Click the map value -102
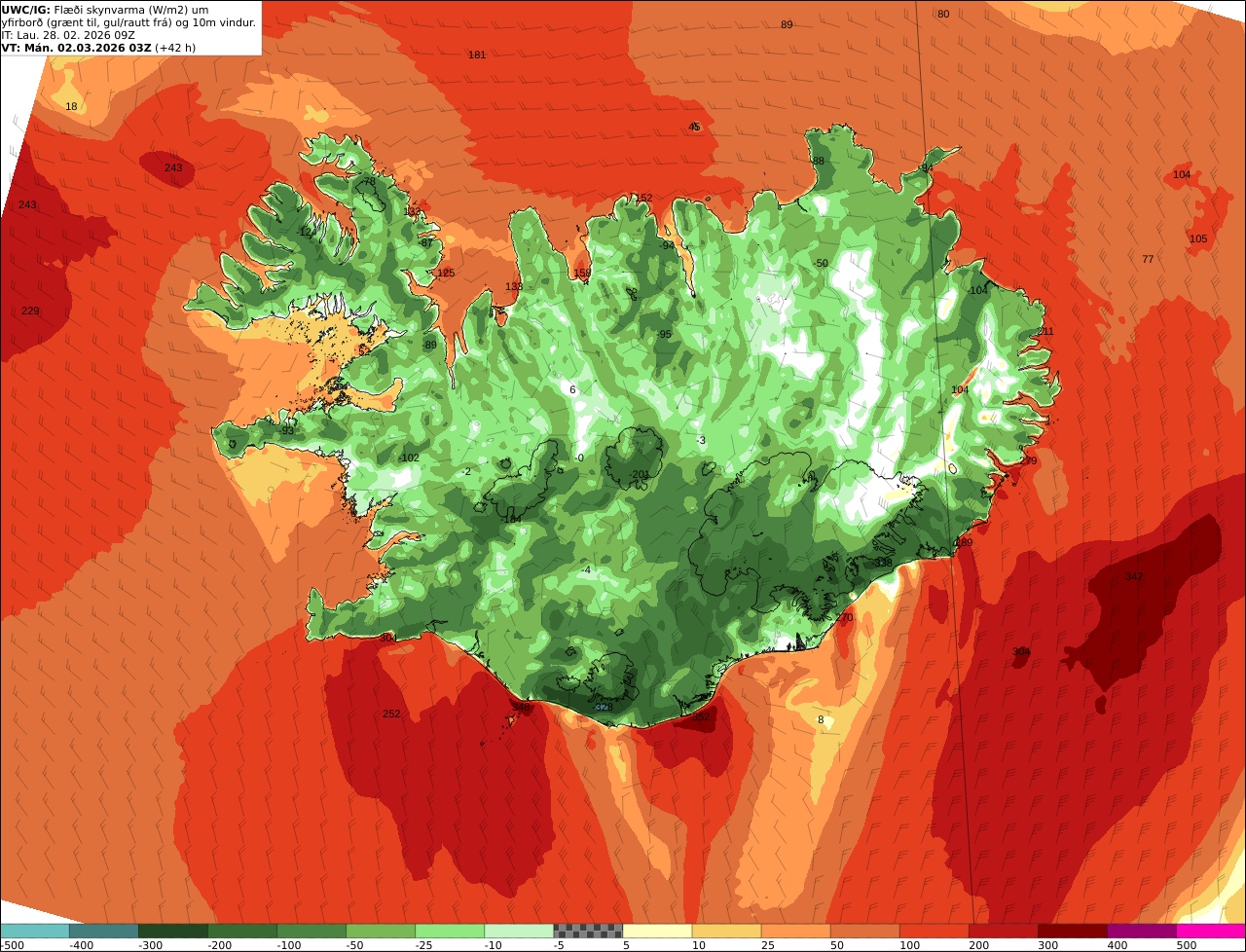This screenshot has width=1246, height=952. tap(410, 458)
